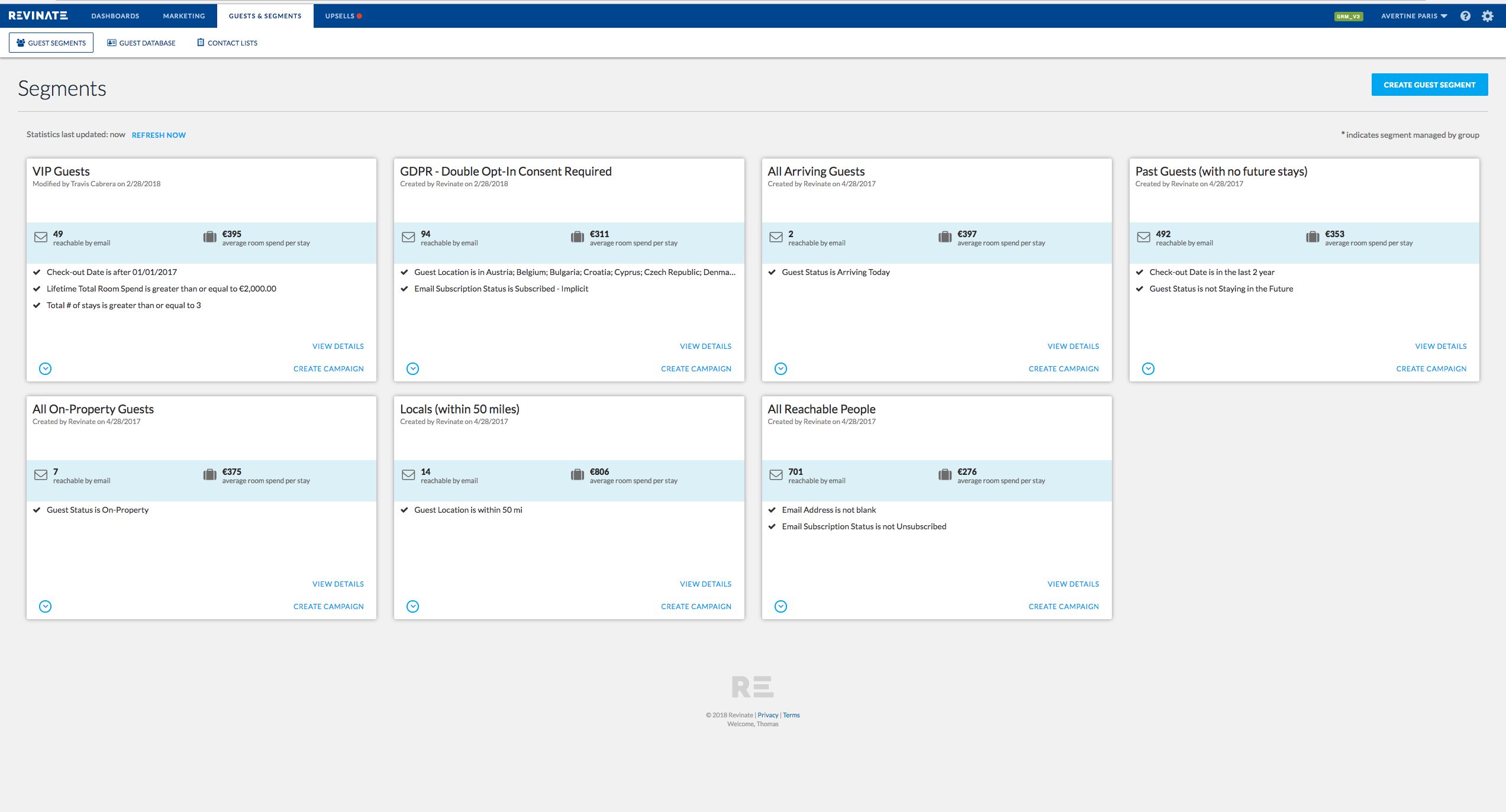The height and width of the screenshot is (812, 1506).
Task: Click Refresh Now link
Action: click(x=159, y=135)
